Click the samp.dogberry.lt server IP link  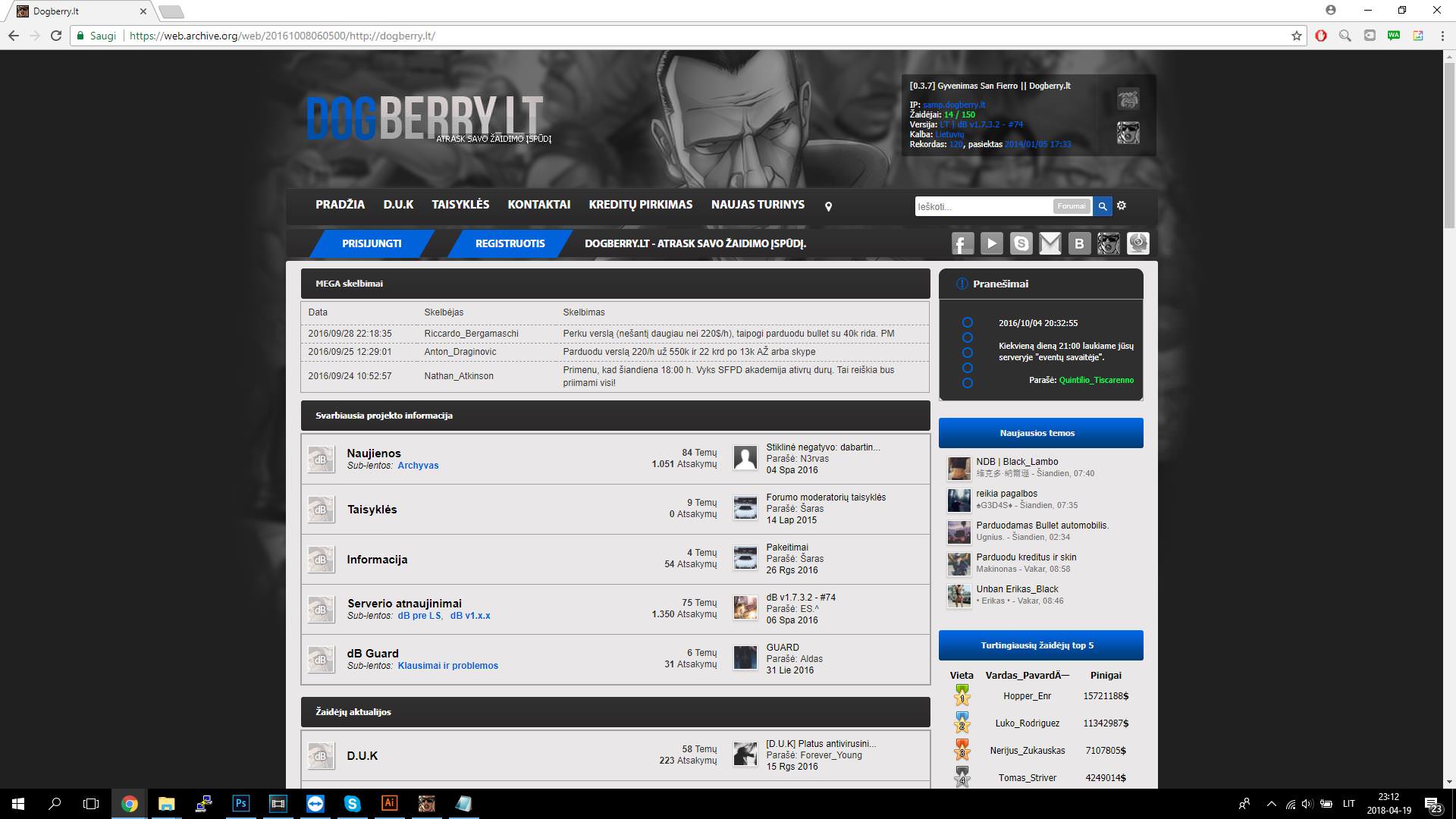(x=954, y=105)
